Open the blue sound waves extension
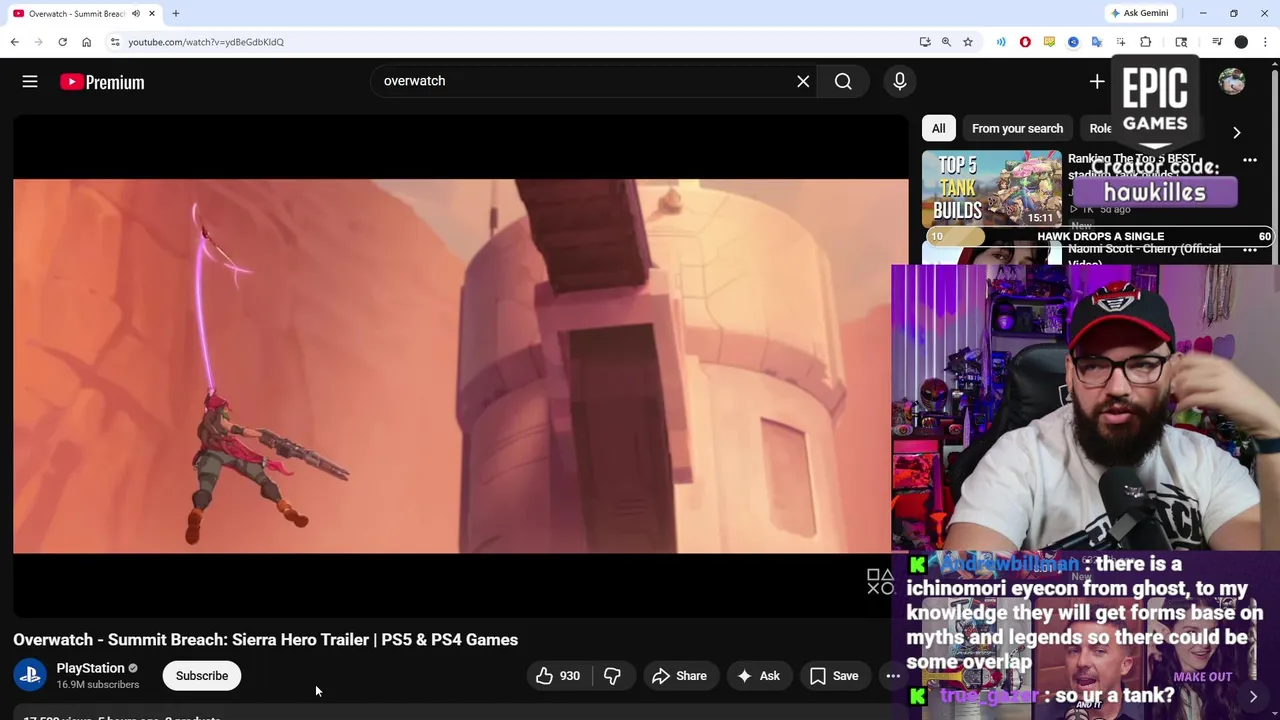 click(x=1001, y=42)
